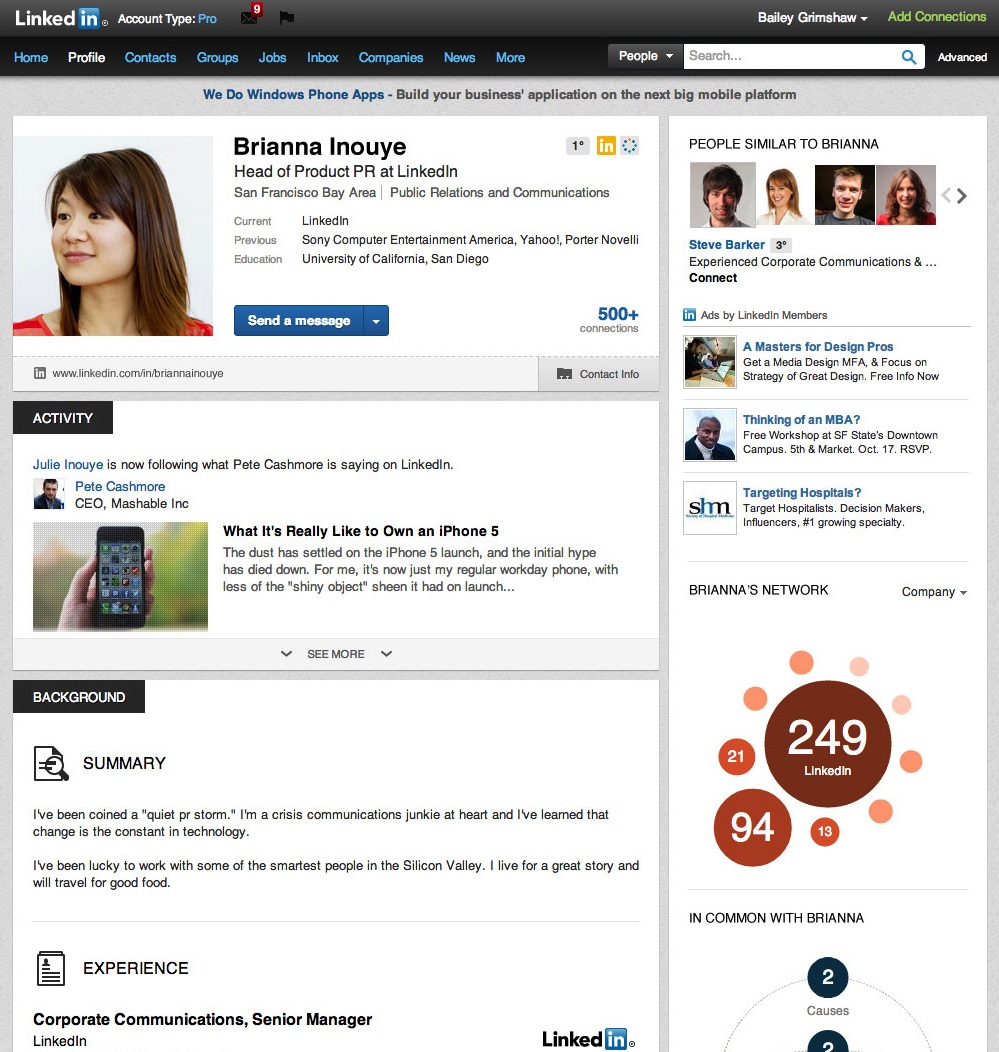Open the Company dropdown in Brianna's Network

pyautogui.click(x=934, y=592)
